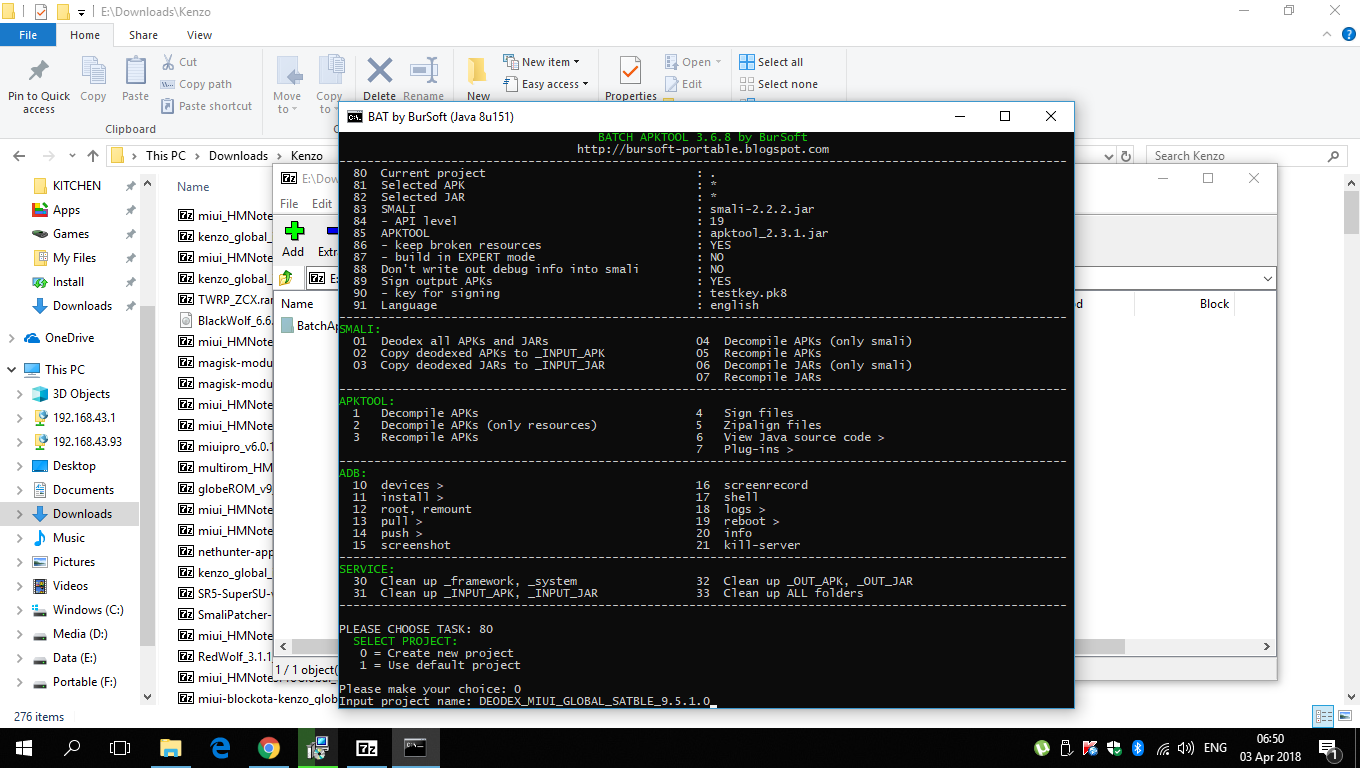The height and width of the screenshot is (768, 1360).
Task: Open the Easy access dropdown
Action: point(546,84)
